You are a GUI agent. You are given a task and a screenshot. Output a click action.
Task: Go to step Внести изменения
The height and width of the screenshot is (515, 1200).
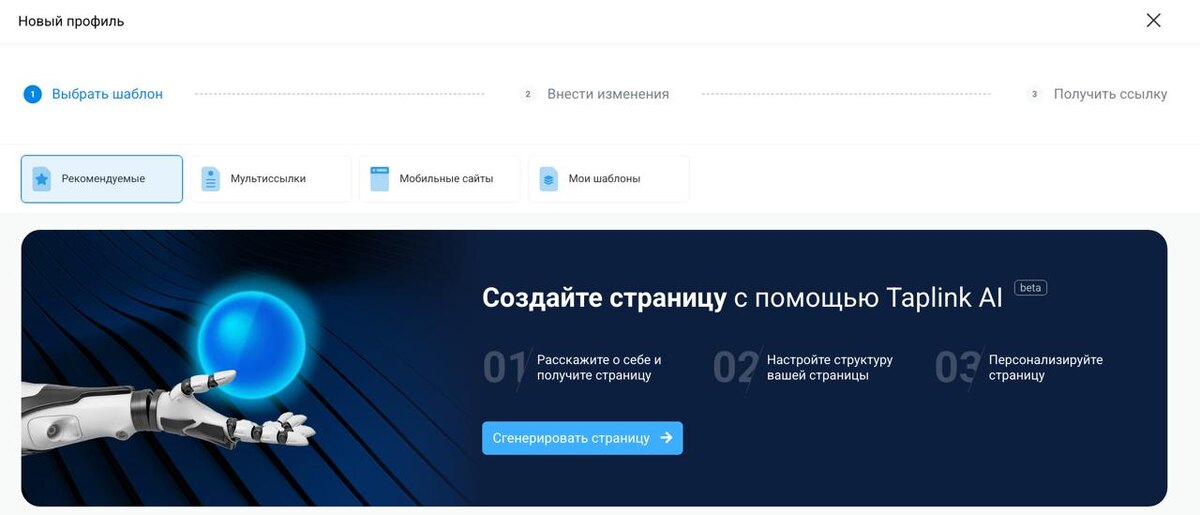594,94
